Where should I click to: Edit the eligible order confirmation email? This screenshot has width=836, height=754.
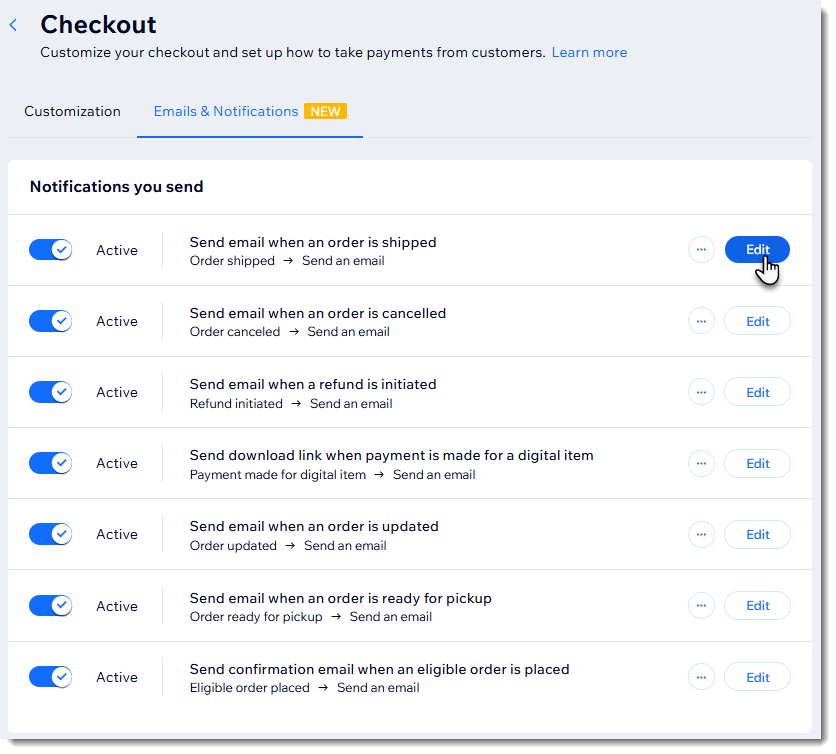click(757, 677)
